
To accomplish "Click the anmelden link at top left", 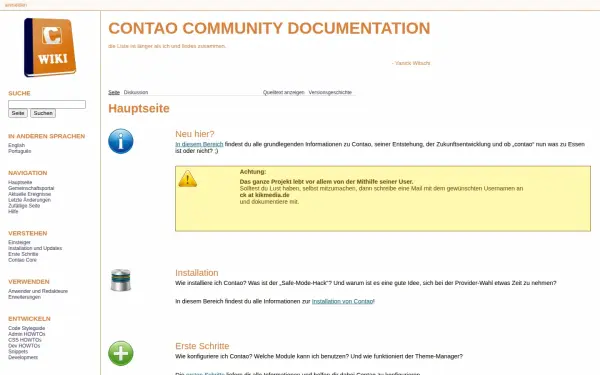I will coord(16,5).
